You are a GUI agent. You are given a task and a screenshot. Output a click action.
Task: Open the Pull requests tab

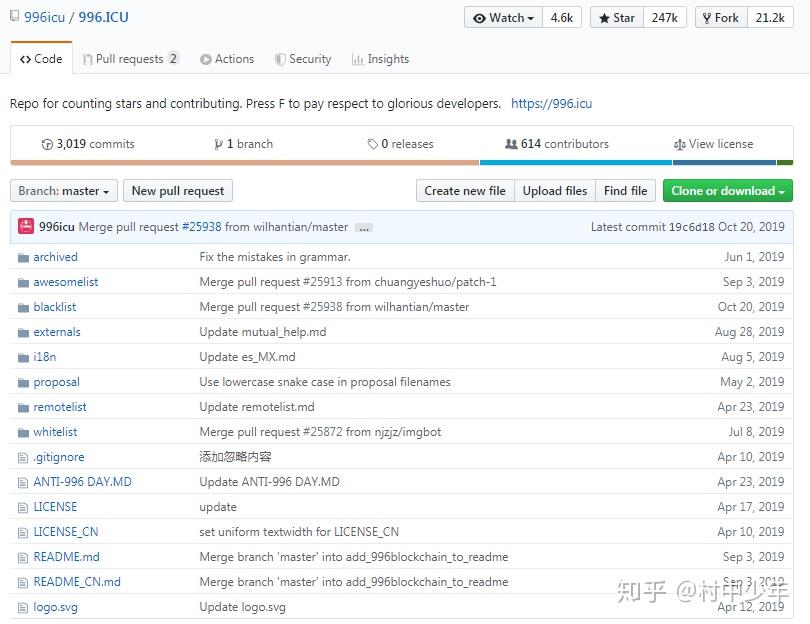coord(130,59)
